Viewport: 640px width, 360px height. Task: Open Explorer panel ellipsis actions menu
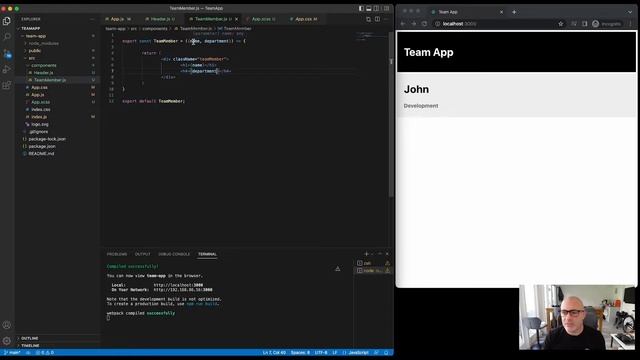coord(92,19)
